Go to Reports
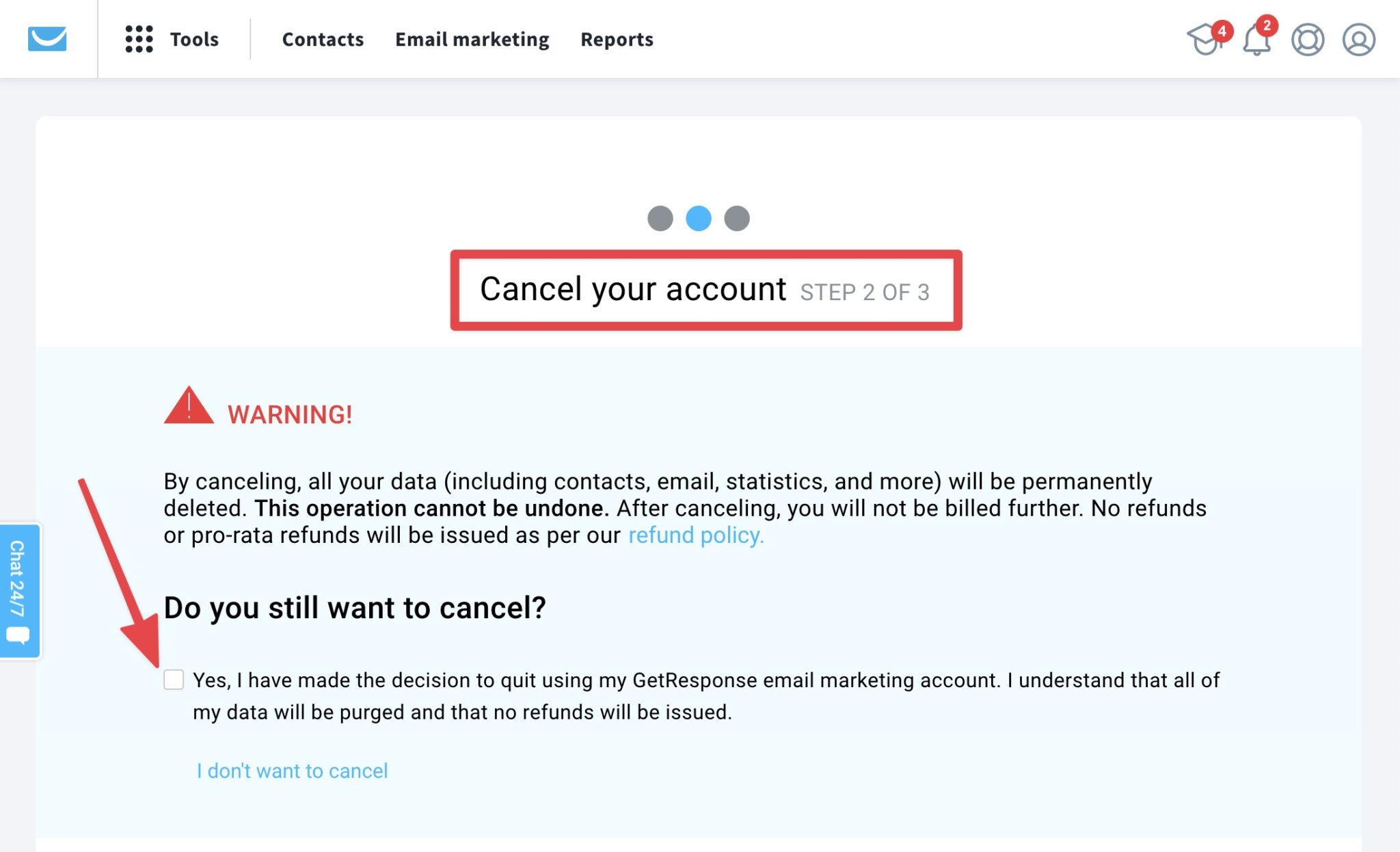 click(616, 39)
